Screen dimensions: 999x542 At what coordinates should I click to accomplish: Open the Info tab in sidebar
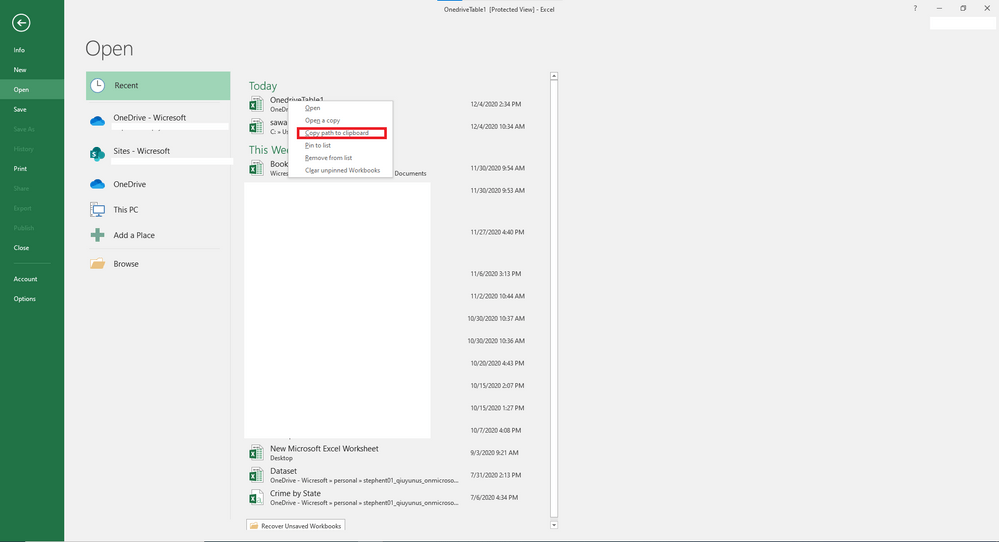(x=32, y=50)
